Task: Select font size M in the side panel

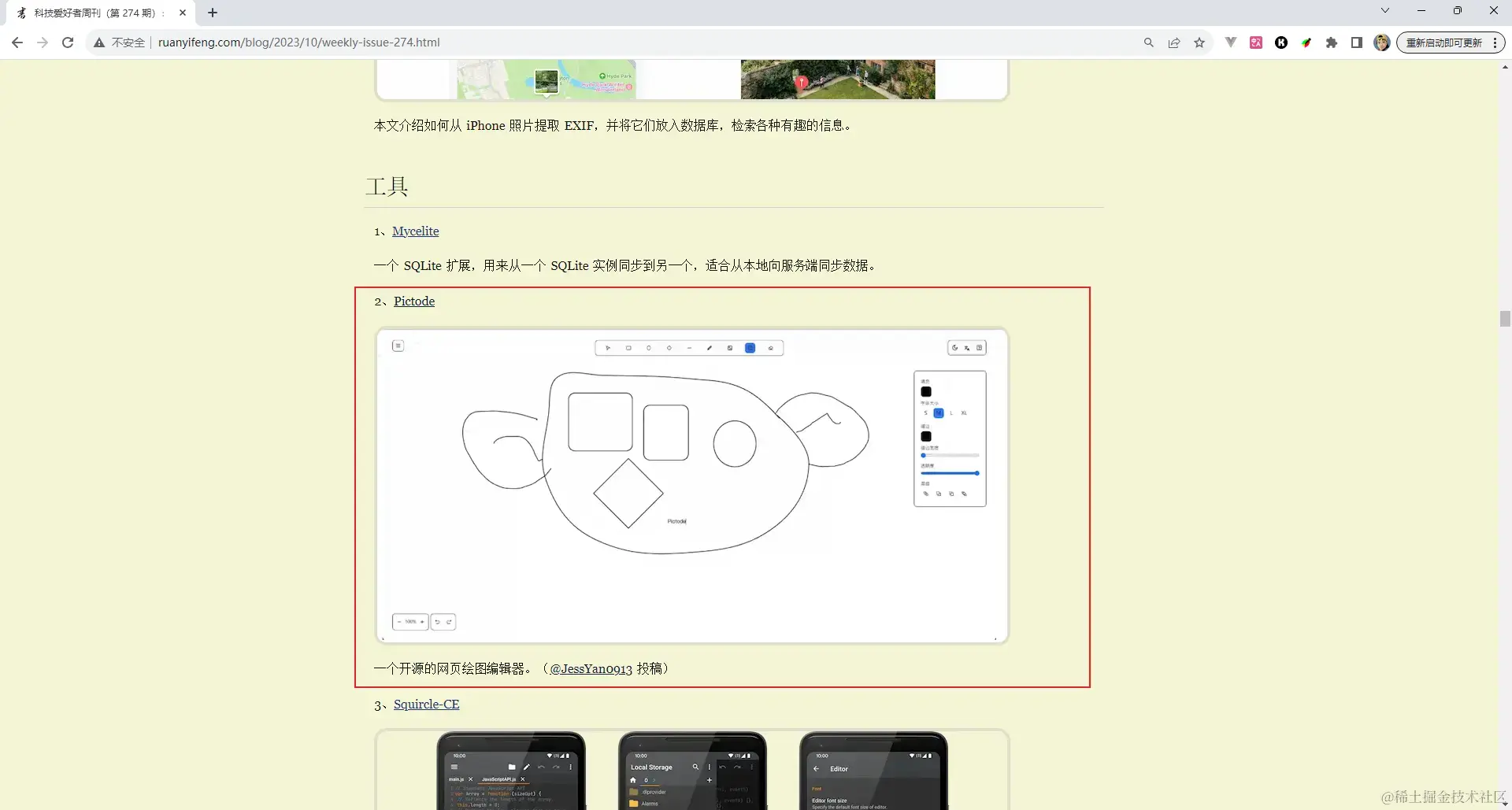Action: click(939, 412)
